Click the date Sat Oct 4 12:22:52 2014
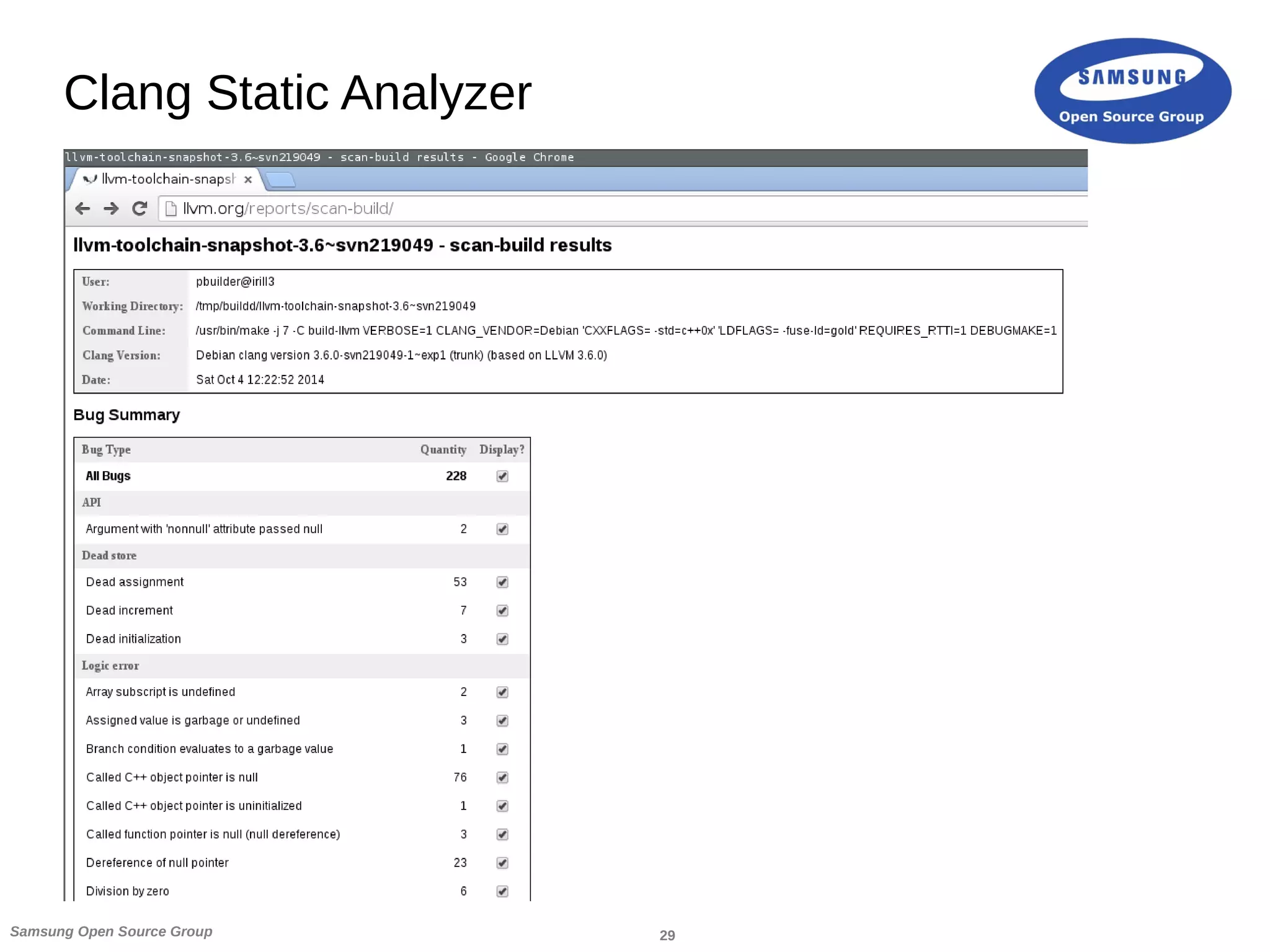 tap(260, 380)
